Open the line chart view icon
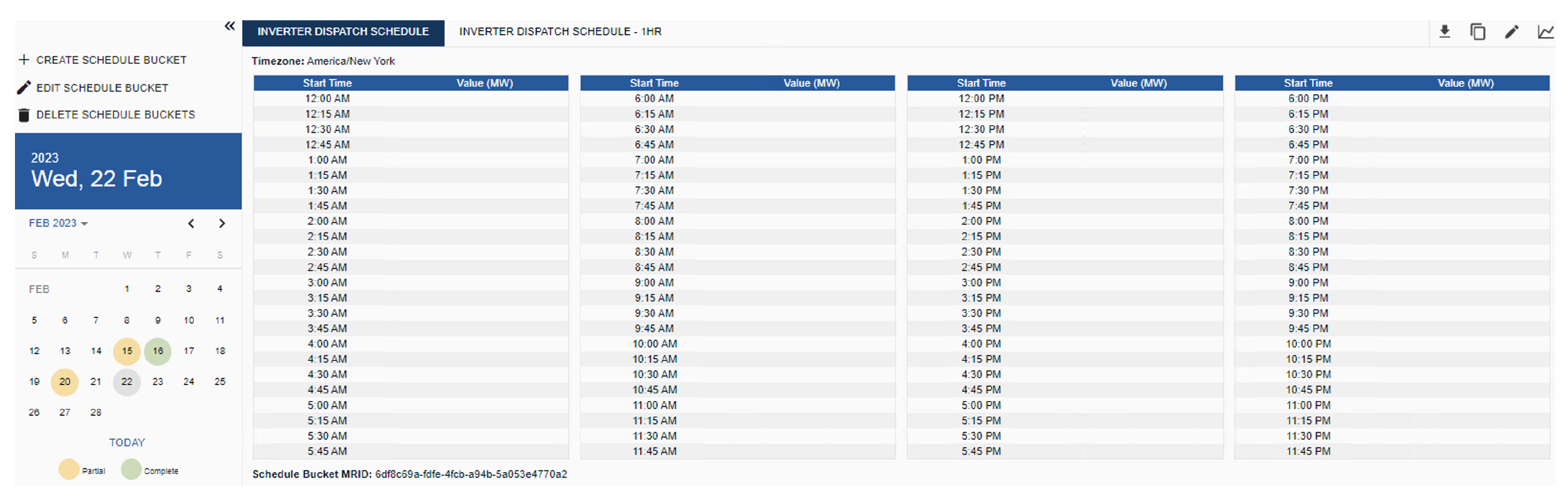Screen dimensions: 1568x503 [x=1545, y=32]
